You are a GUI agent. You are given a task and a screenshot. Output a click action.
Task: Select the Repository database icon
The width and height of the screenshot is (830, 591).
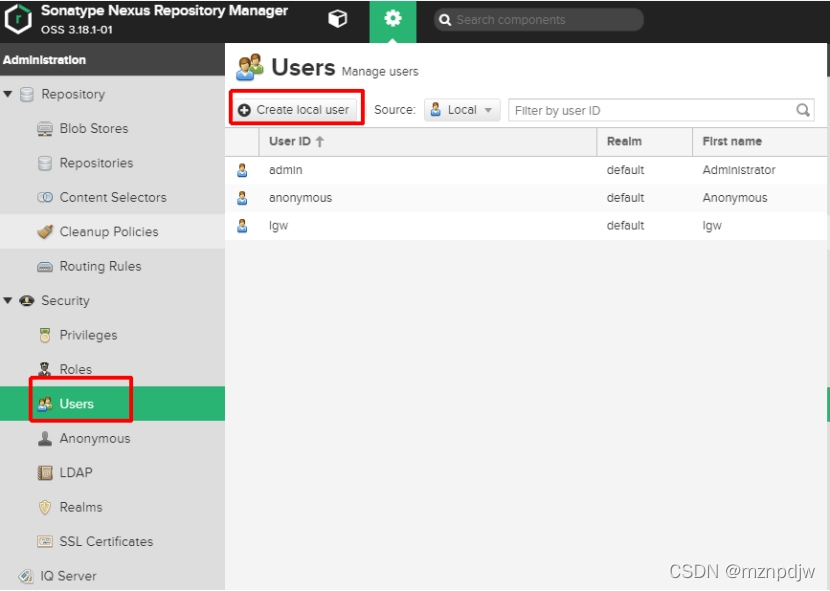[x=27, y=94]
